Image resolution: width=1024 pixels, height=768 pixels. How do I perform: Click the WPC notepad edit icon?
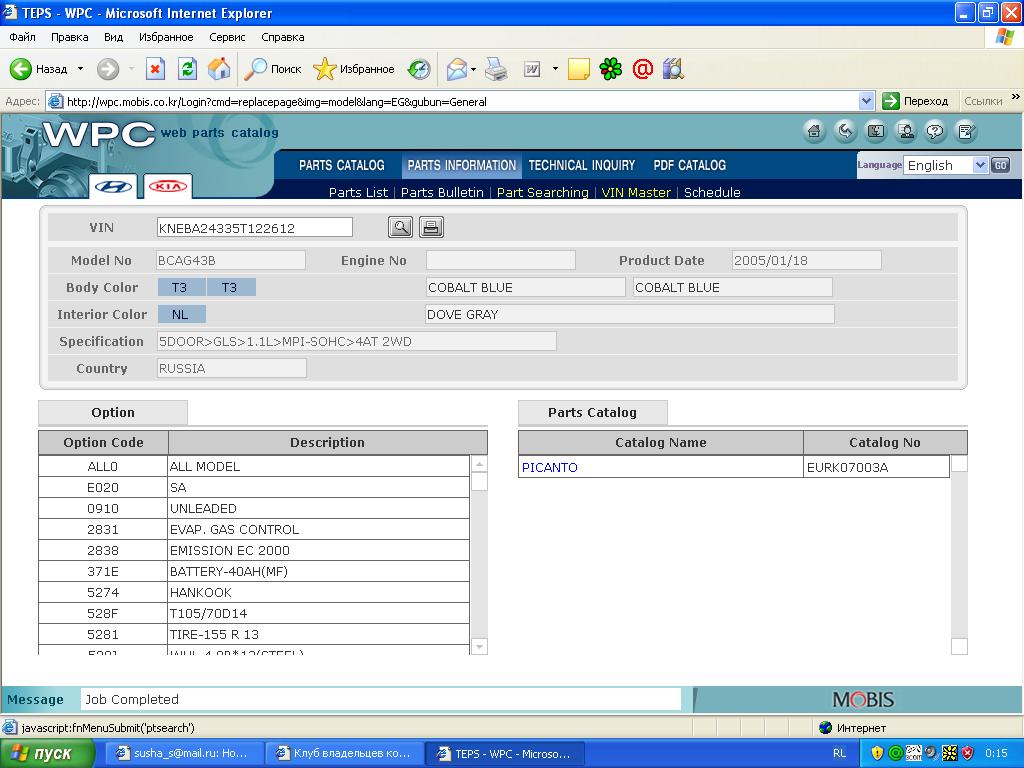tap(965, 131)
